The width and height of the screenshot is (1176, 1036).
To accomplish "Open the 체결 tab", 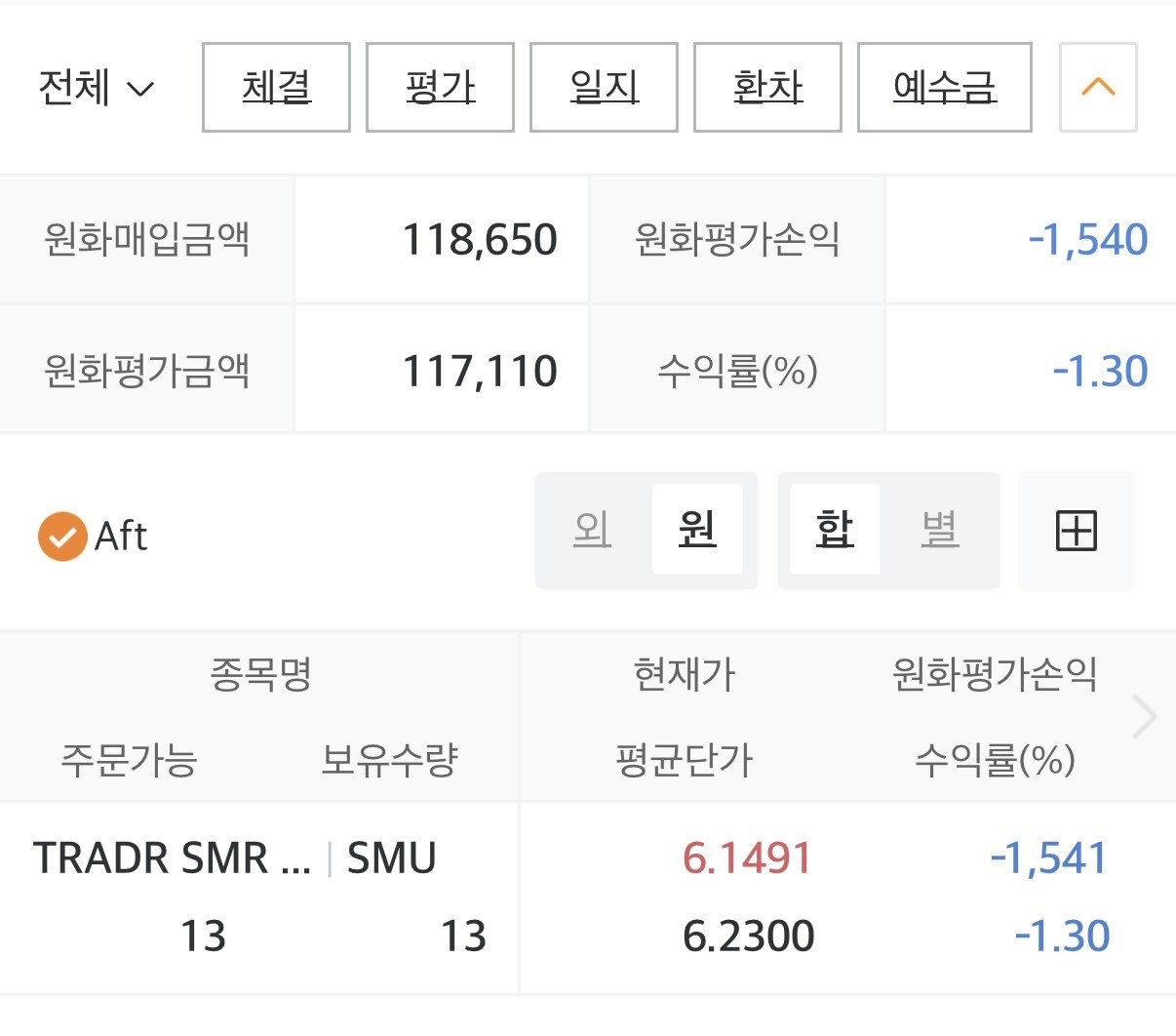I will tap(276, 88).
